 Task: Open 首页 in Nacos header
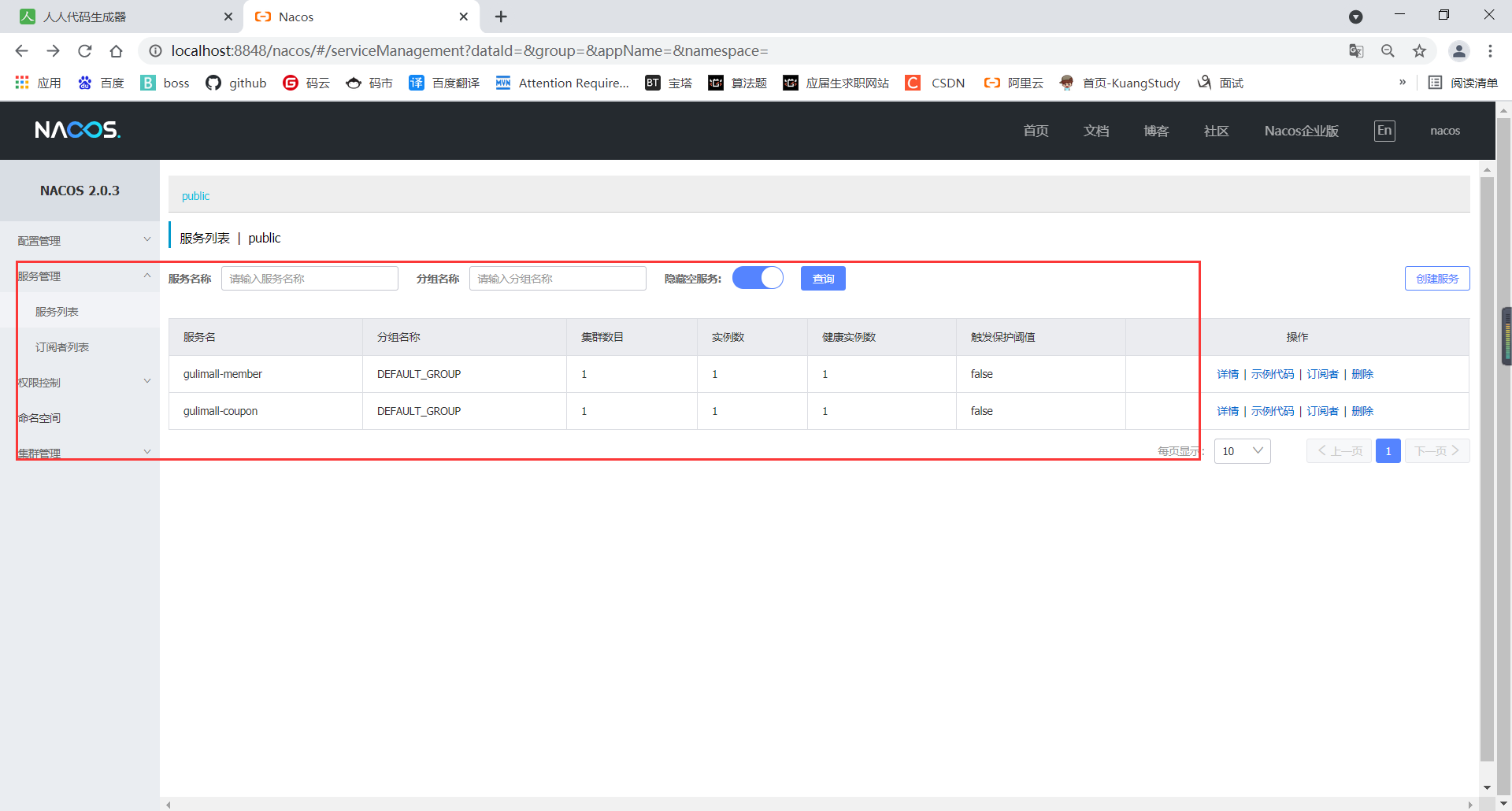coord(1036,131)
